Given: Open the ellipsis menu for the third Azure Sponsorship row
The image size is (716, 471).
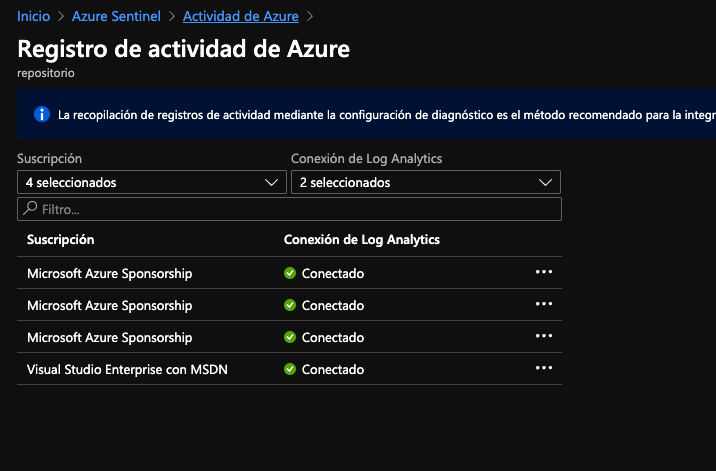Looking at the screenshot, I should tap(544, 336).
